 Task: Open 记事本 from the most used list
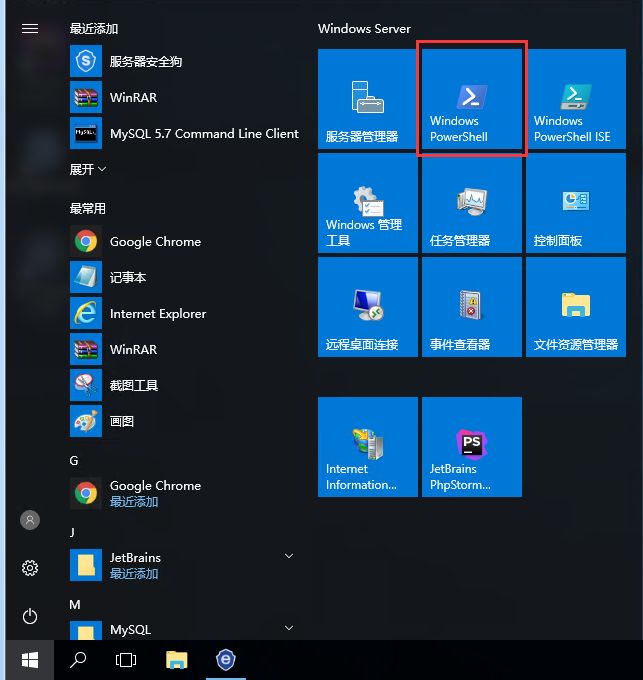[184, 277]
